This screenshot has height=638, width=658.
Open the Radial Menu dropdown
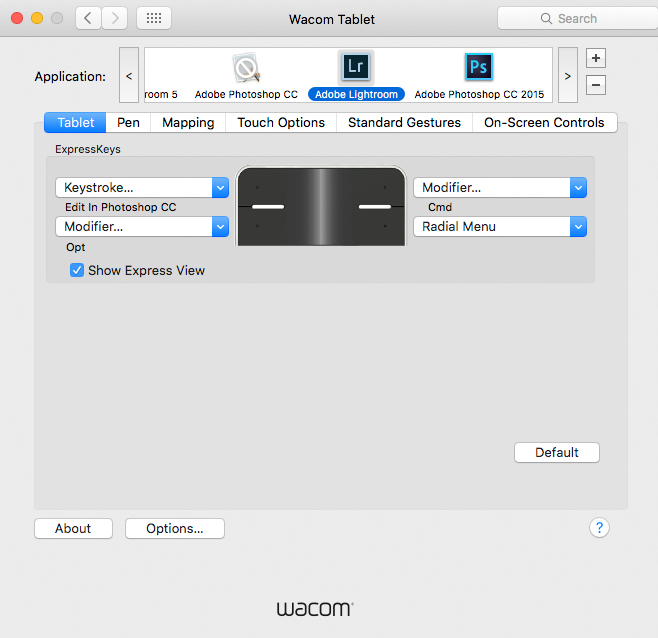500,227
